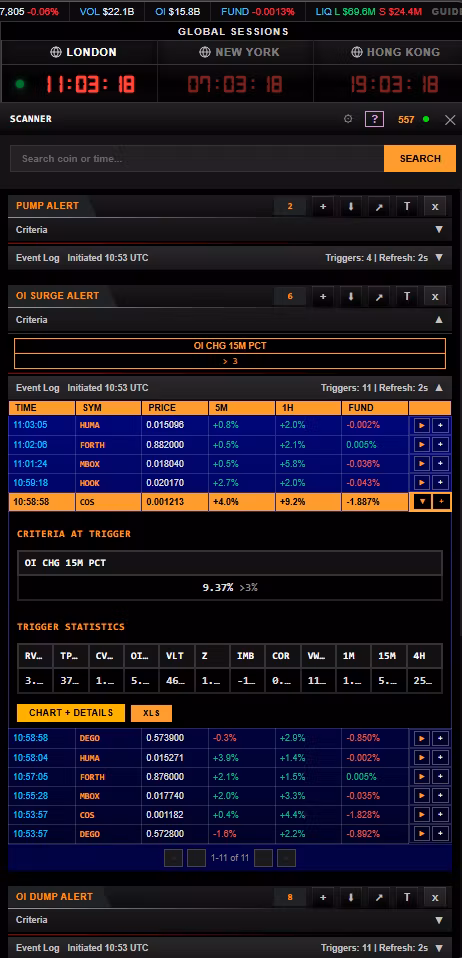
Task: Pop out the OI Surge Alert panel
Action: (379, 296)
